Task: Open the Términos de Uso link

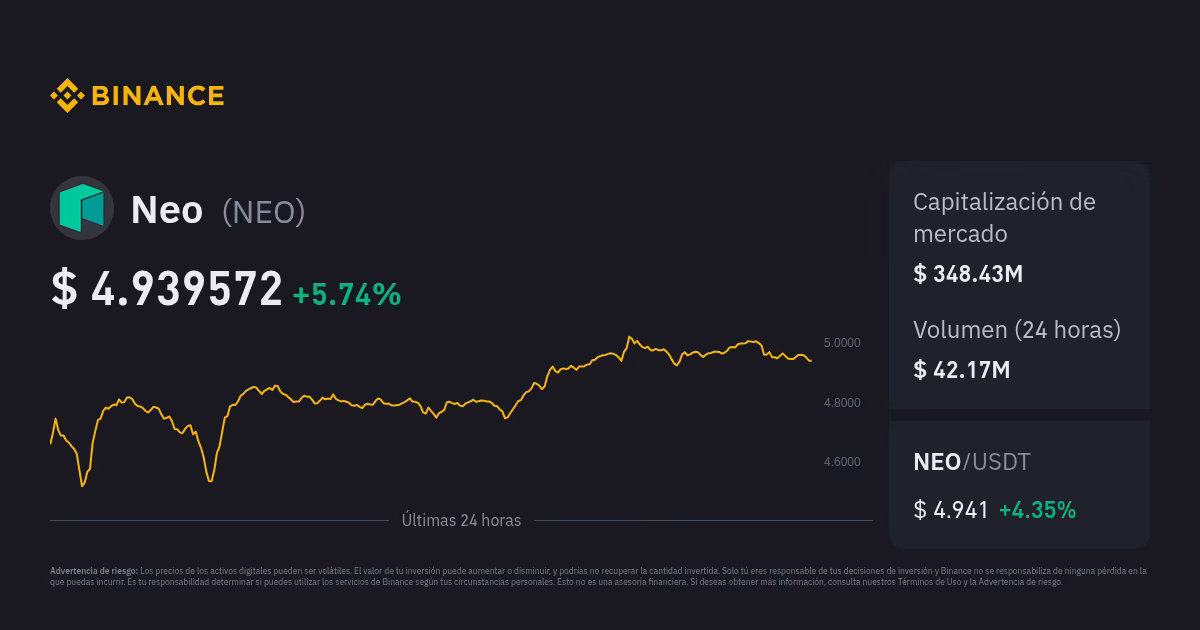Action: tap(928, 583)
